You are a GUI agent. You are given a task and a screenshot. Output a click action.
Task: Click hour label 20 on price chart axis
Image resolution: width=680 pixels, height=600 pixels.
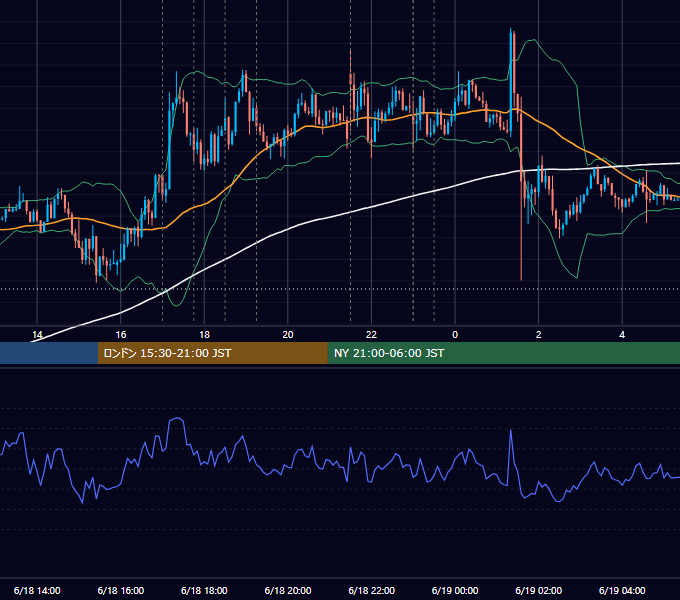pos(288,335)
